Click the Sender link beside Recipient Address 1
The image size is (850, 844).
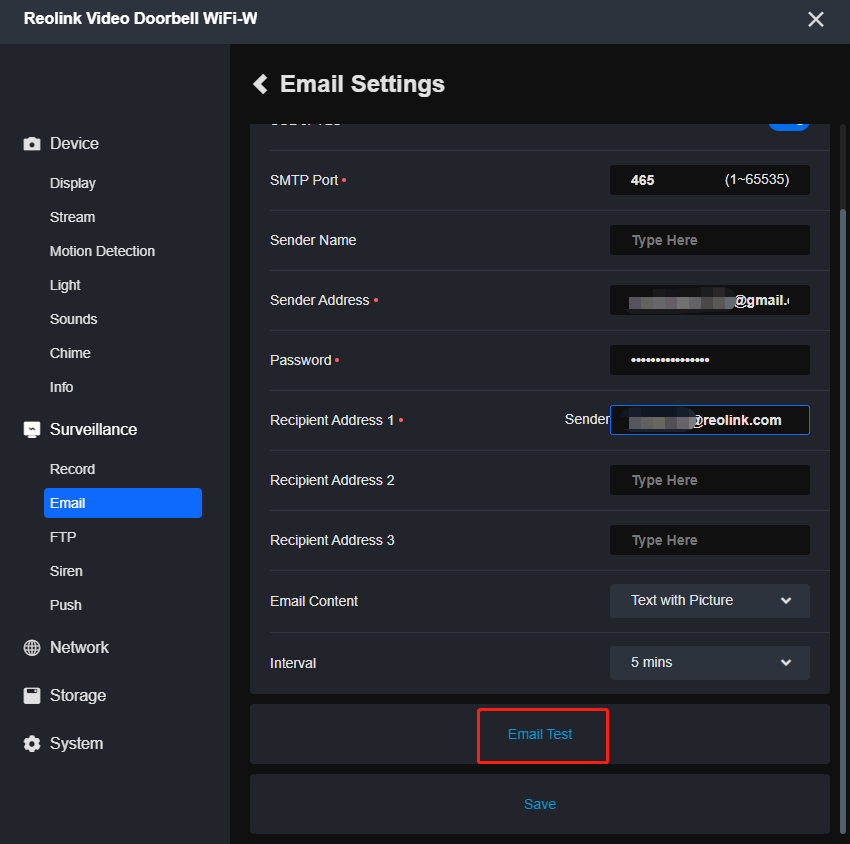(x=587, y=420)
